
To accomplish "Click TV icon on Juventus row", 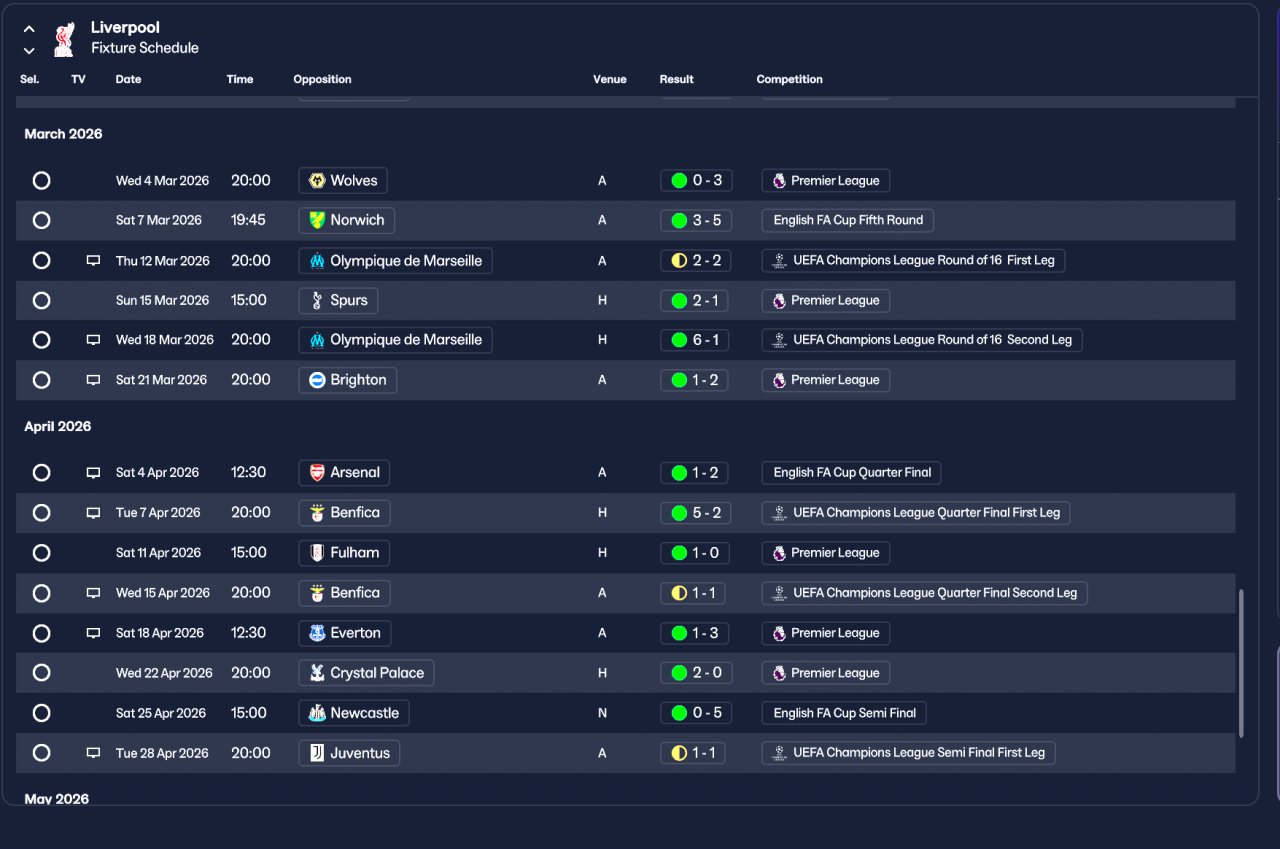I will coord(93,753).
